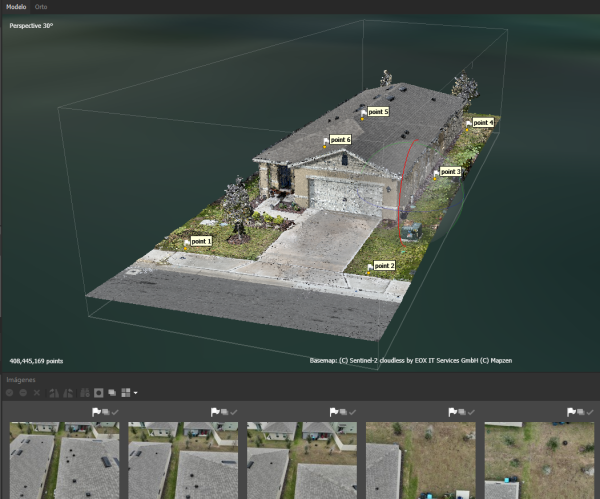Click the point 1 marker flag
Viewport: 600px width, 499px height.
[186, 241]
